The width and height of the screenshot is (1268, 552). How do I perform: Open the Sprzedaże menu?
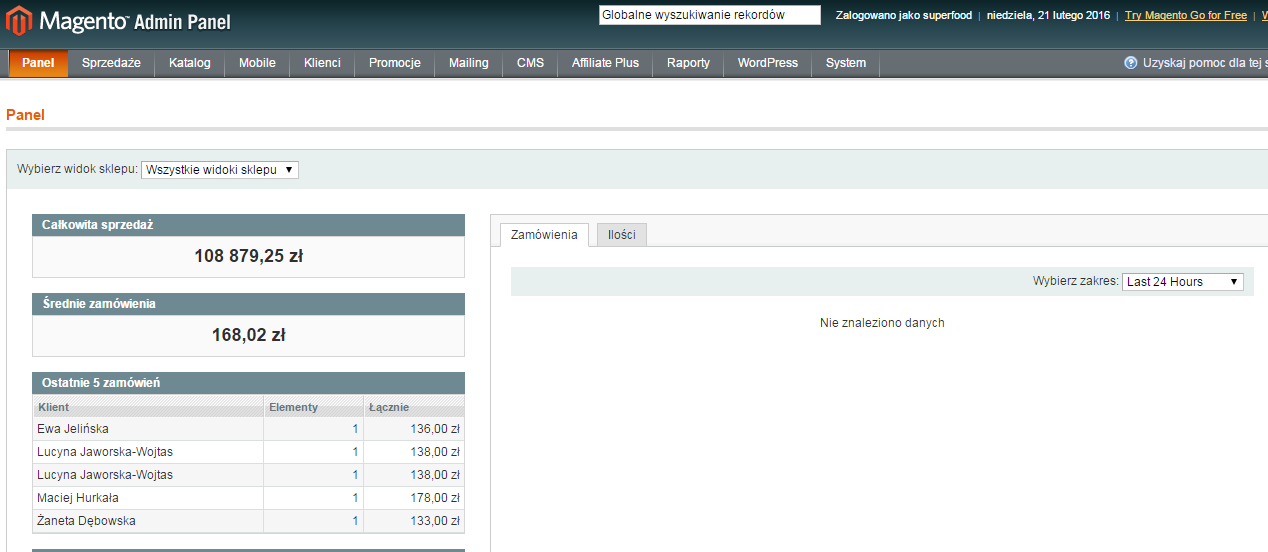tap(111, 63)
